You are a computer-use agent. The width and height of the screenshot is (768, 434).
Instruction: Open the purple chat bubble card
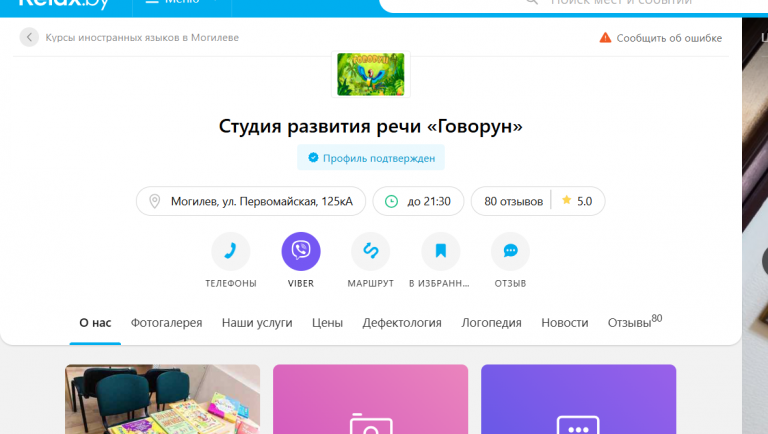(x=578, y=399)
